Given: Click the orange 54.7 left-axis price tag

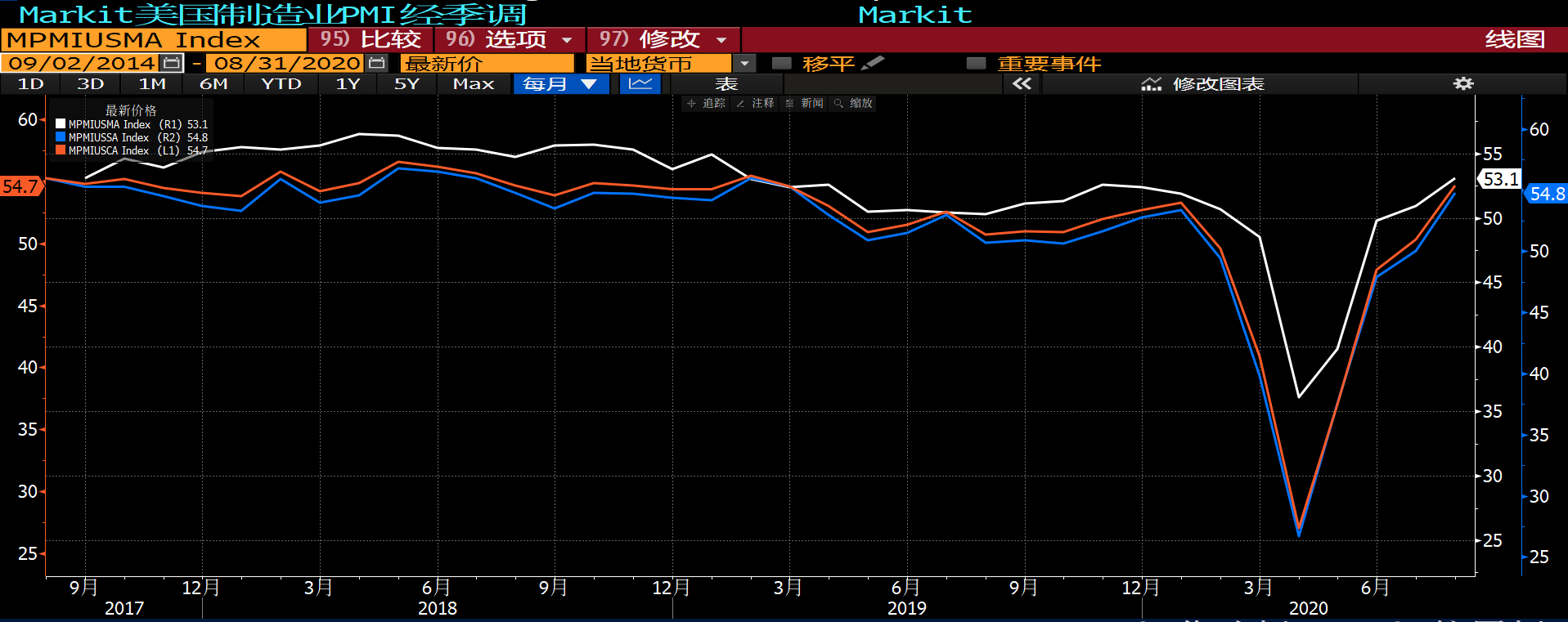Looking at the screenshot, I should coord(20,186).
